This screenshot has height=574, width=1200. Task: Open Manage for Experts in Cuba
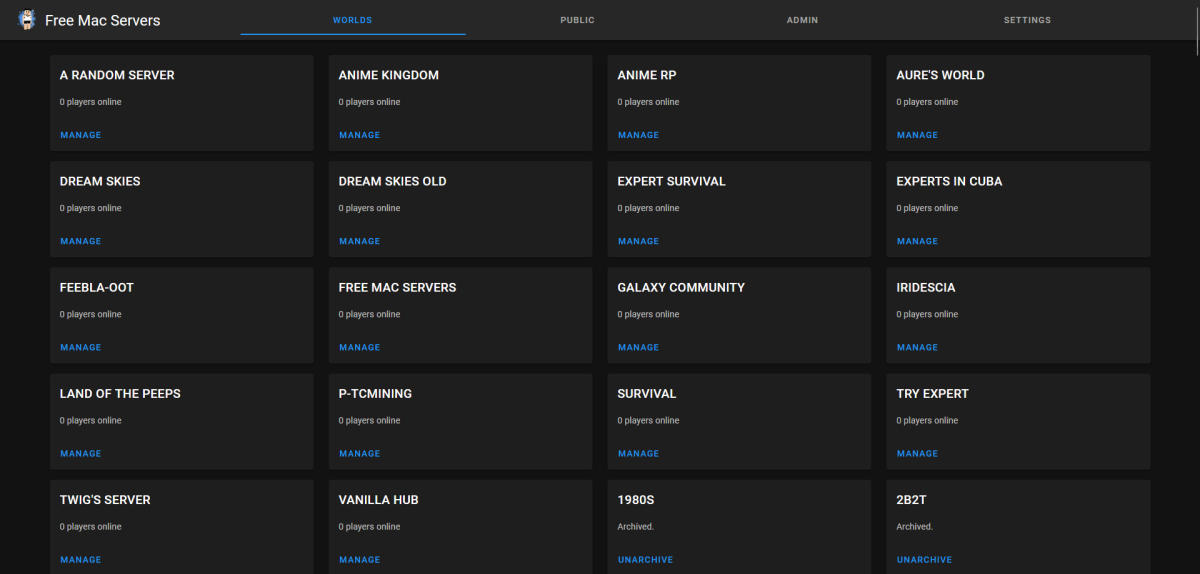tap(917, 241)
